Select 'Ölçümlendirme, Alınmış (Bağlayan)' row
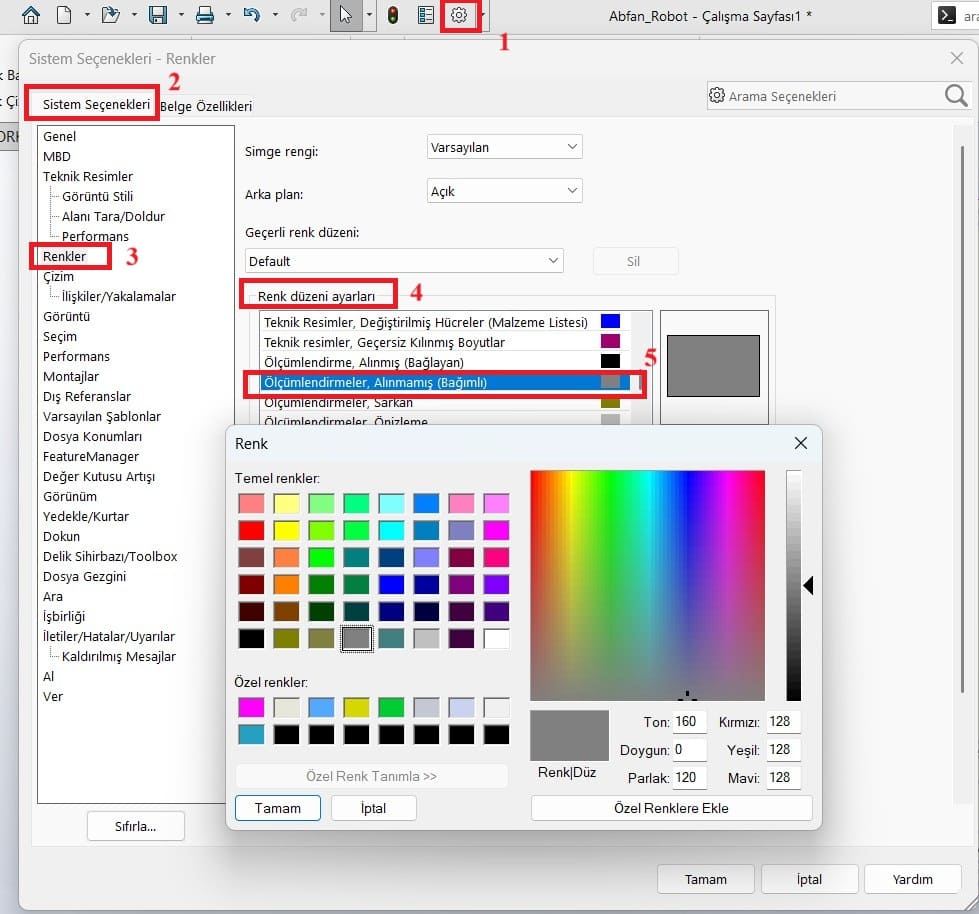The width and height of the screenshot is (979, 914). pyautogui.click(x=445, y=362)
